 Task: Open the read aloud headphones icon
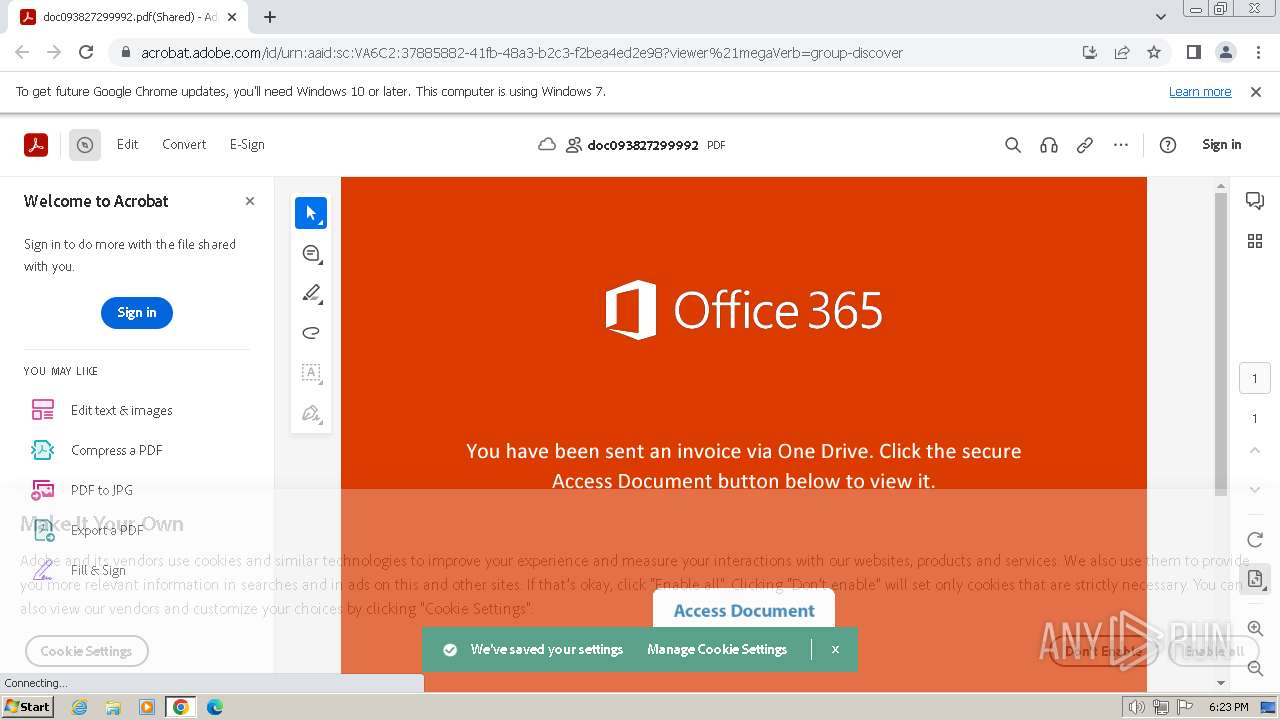click(x=1049, y=145)
